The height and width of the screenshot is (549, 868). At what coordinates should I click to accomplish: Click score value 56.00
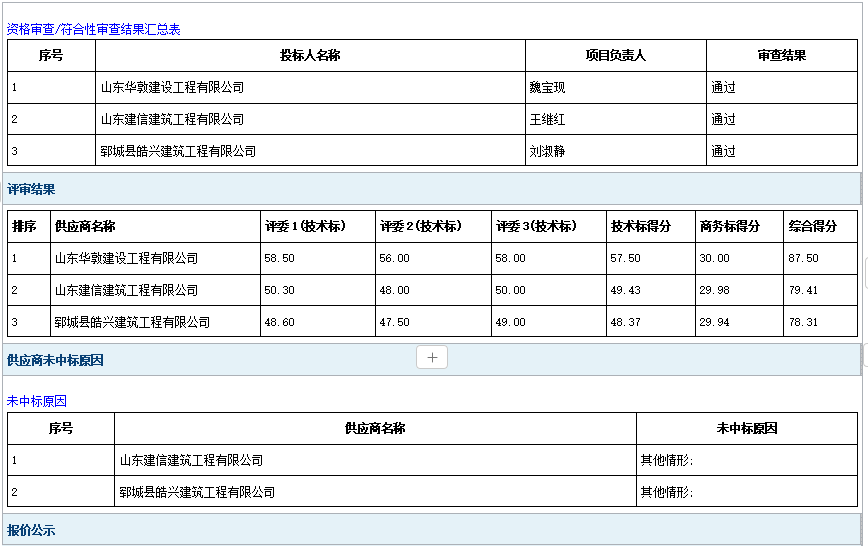click(x=395, y=258)
